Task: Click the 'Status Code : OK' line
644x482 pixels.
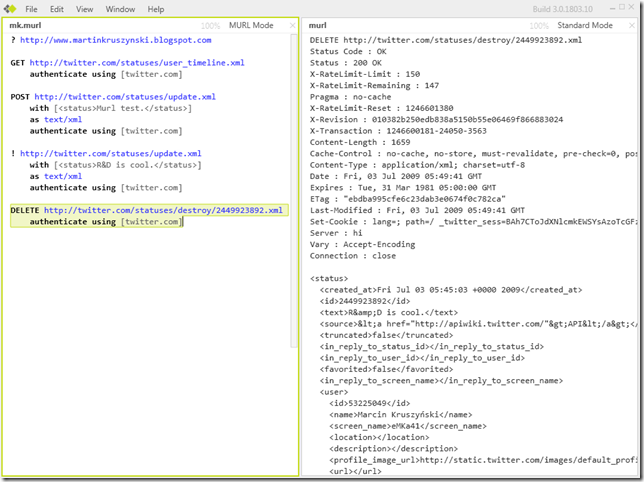Action: pyautogui.click(x=348, y=52)
